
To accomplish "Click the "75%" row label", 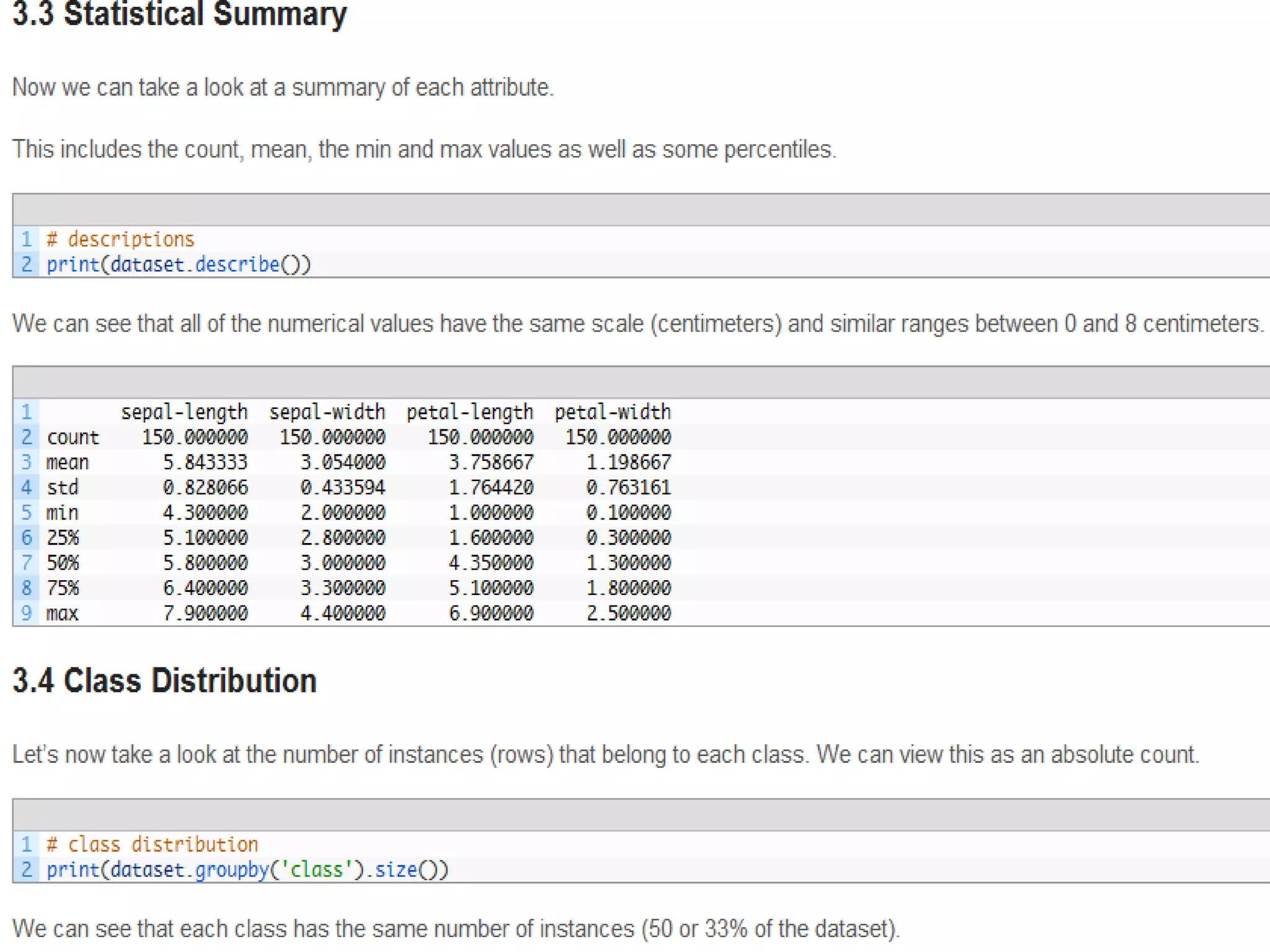I will coord(63,588).
